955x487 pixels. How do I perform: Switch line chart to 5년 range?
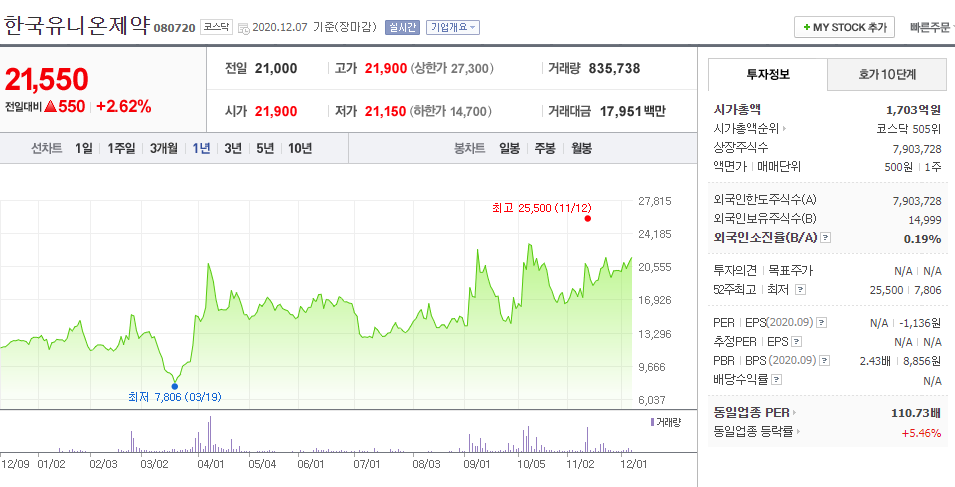click(265, 148)
